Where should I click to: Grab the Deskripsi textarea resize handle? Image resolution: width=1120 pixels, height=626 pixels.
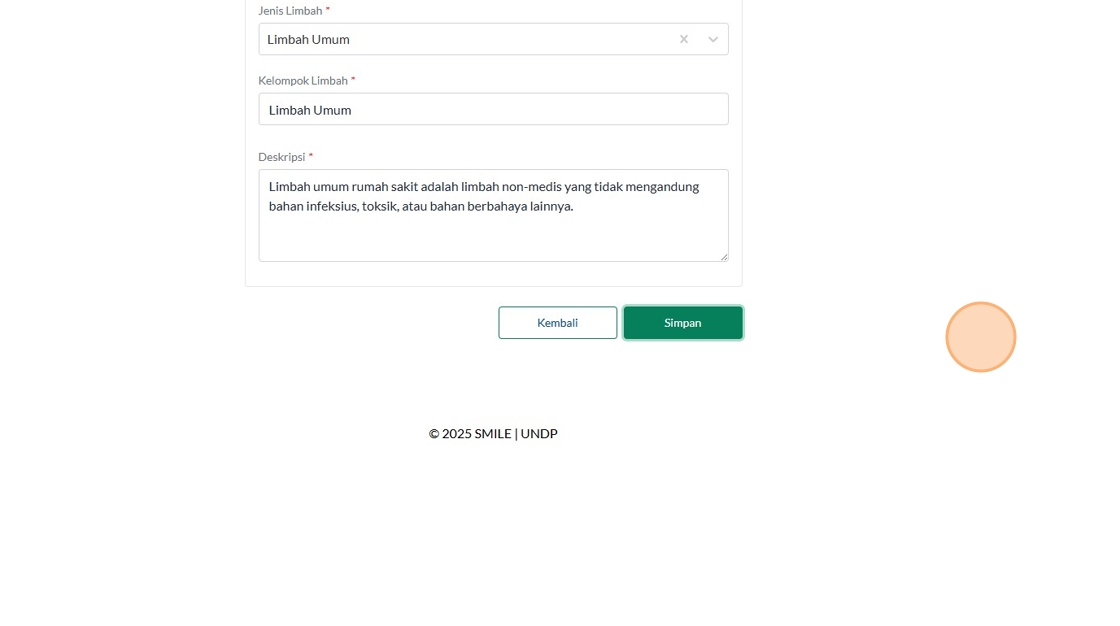[x=724, y=257]
